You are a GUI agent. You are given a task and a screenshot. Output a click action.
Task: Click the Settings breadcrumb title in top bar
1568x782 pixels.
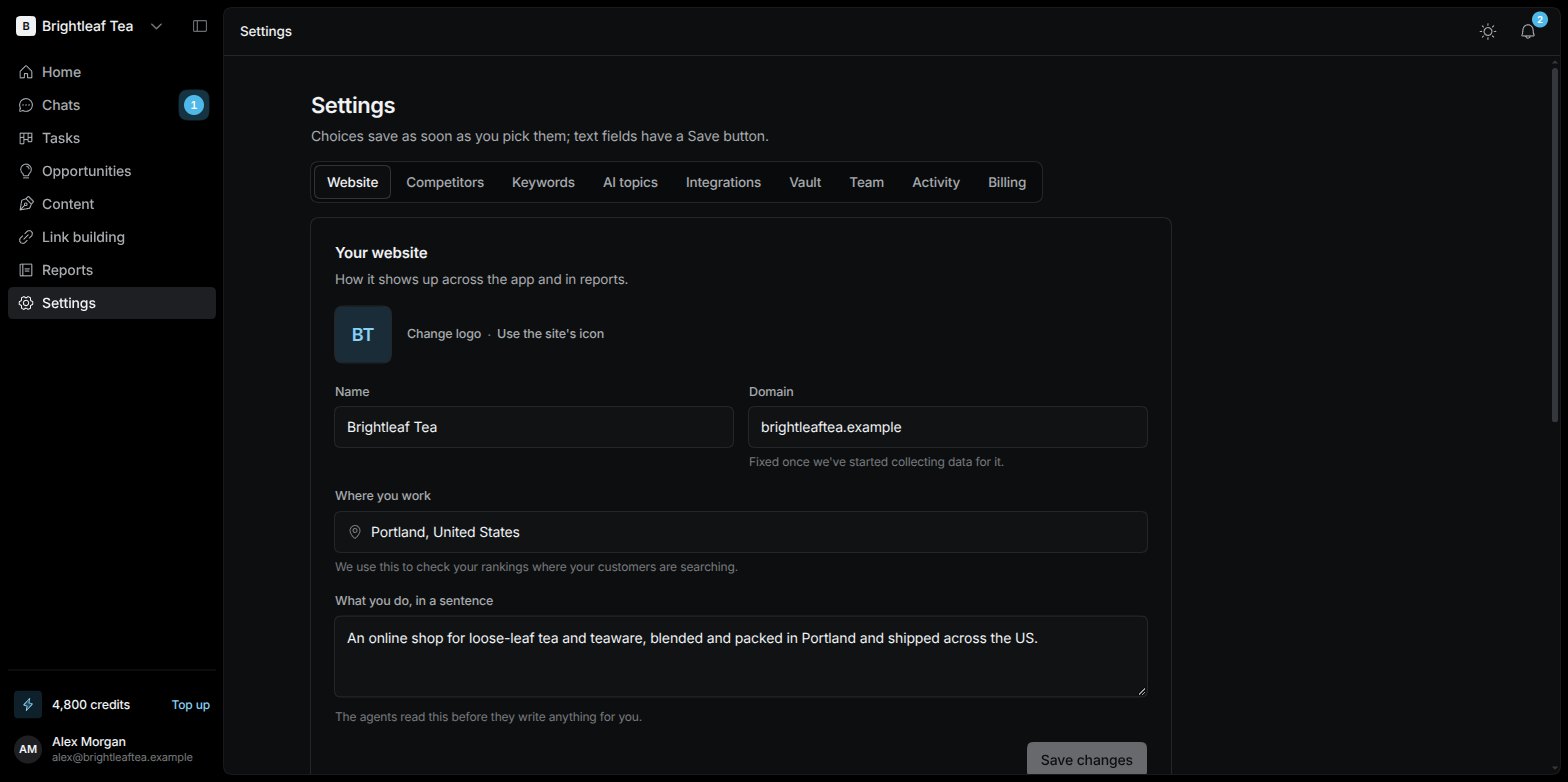[x=266, y=31]
